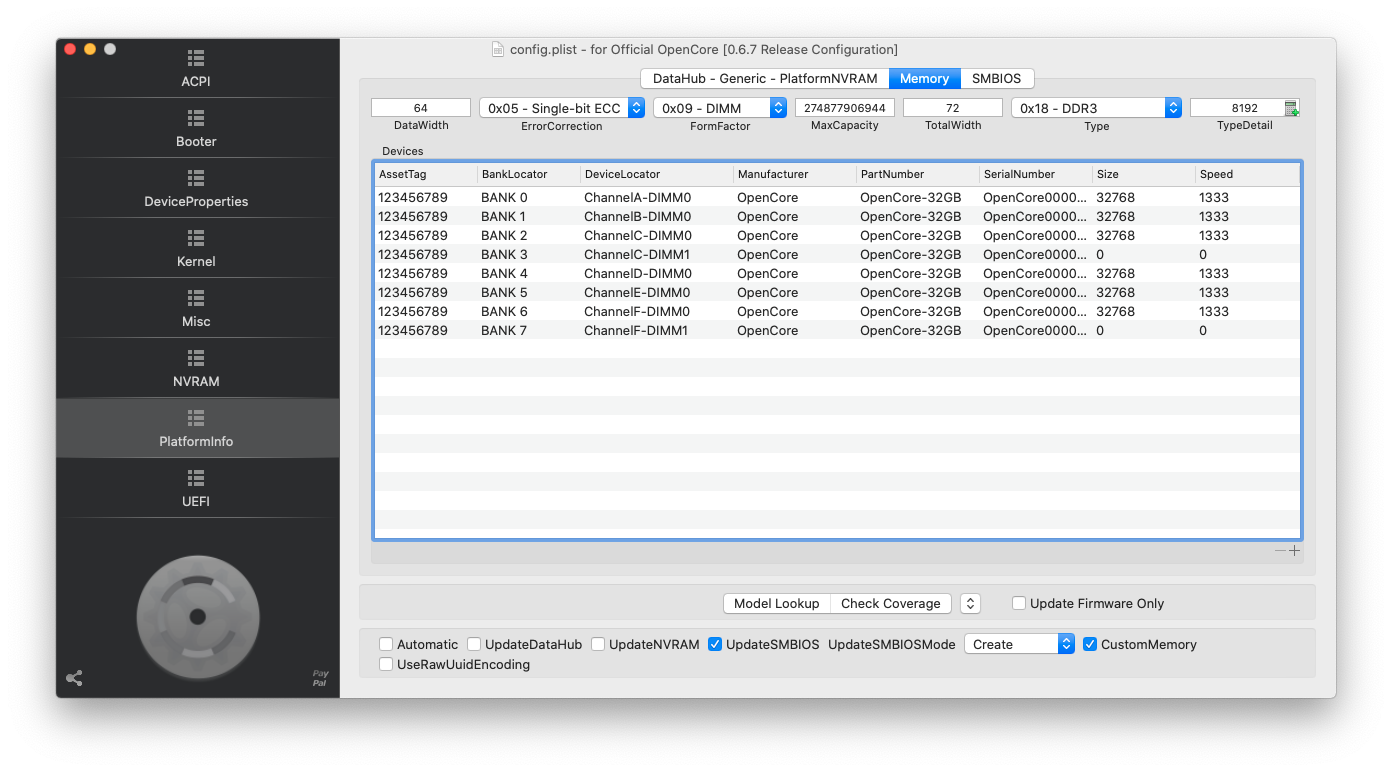
Task: Select the Kernel sidebar section
Action: [x=196, y=248]
